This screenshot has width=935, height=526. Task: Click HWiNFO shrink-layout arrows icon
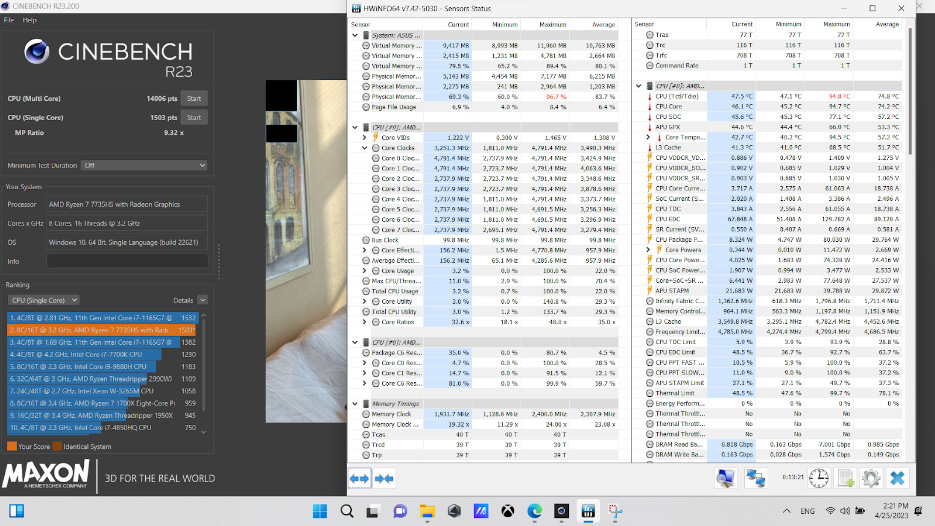pyautogui.click(x=384, y=478)
